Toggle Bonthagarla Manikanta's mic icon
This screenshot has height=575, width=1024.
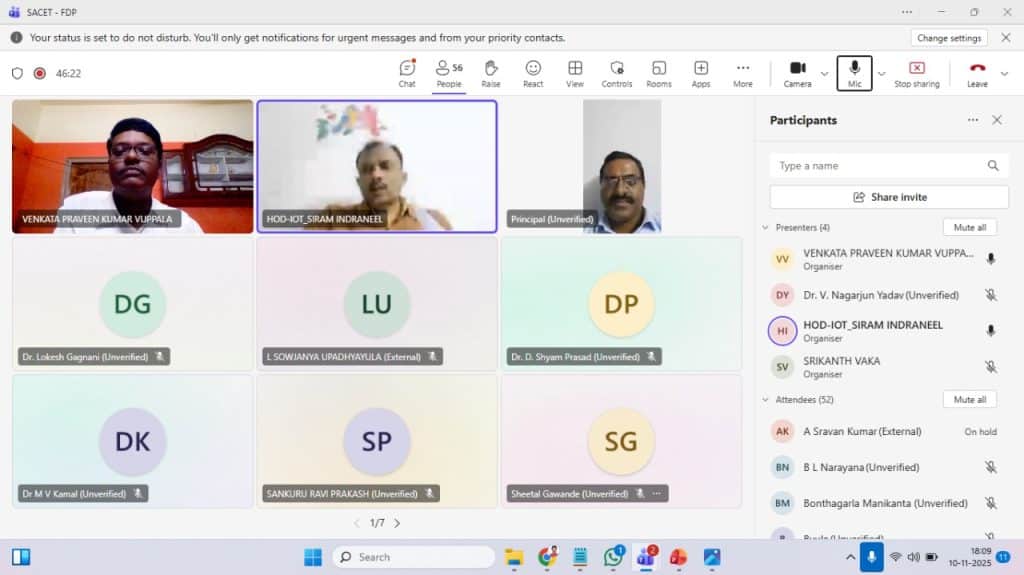991,503
